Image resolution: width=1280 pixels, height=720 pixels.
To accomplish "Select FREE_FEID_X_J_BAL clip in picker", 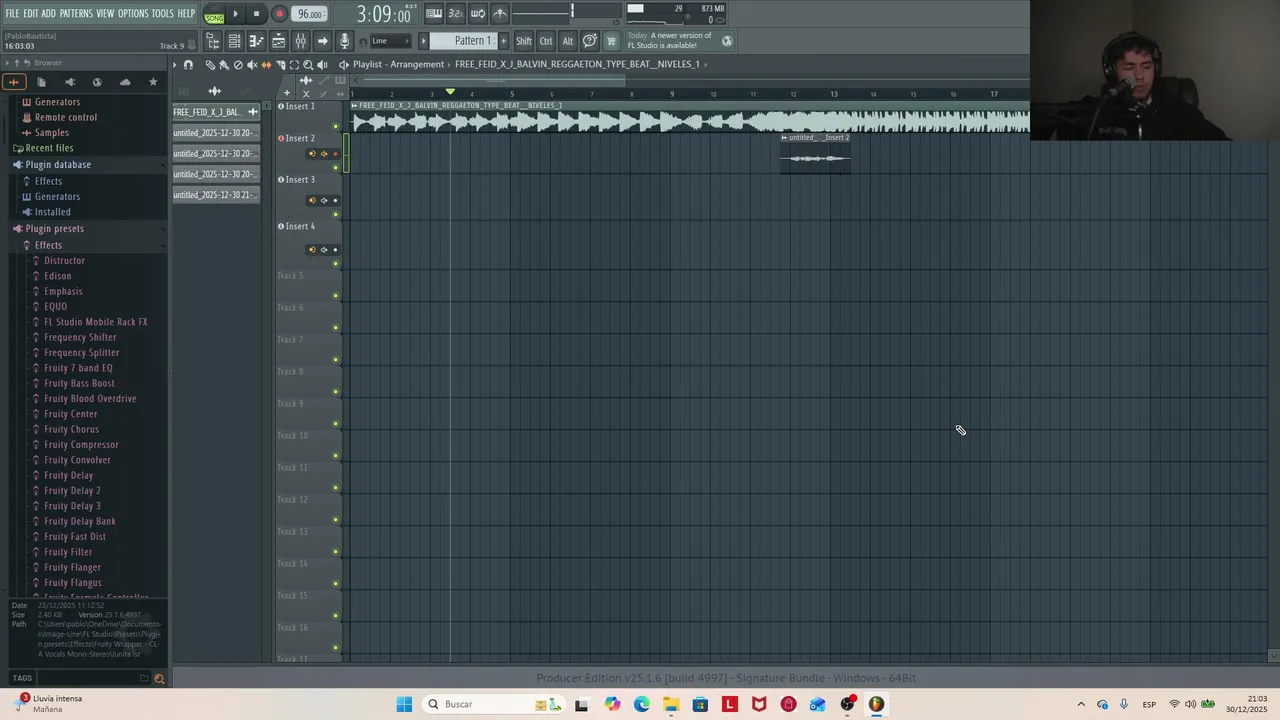I will click(x=215, y=112).
